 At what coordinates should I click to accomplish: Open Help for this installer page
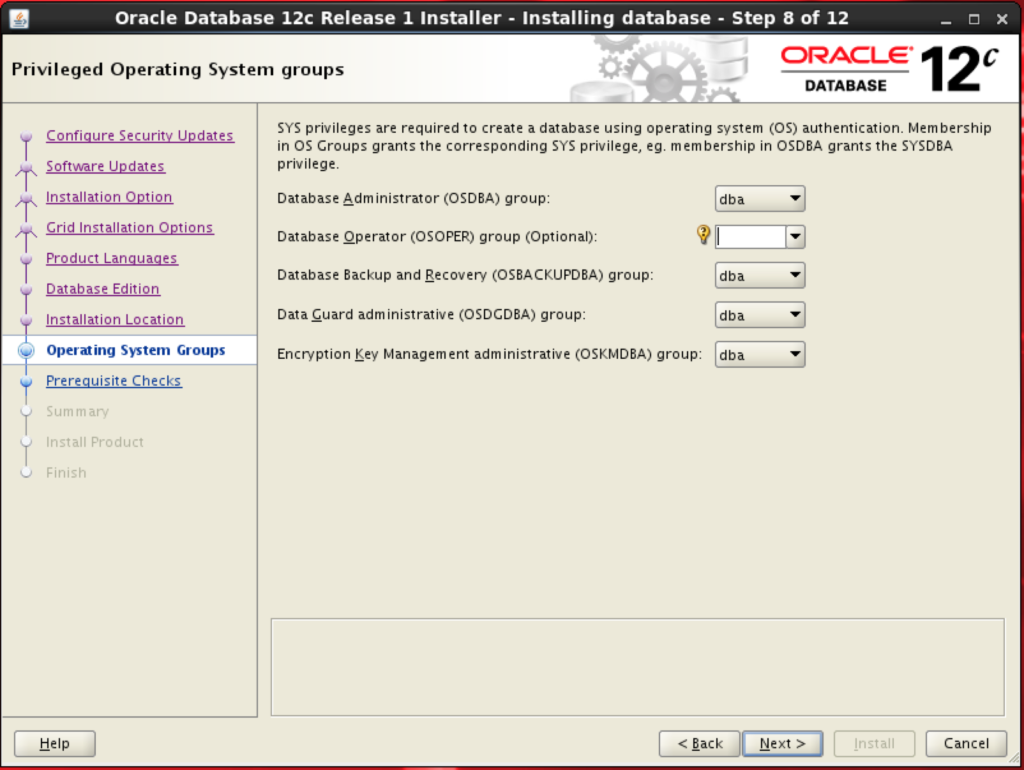click(55, 743)
